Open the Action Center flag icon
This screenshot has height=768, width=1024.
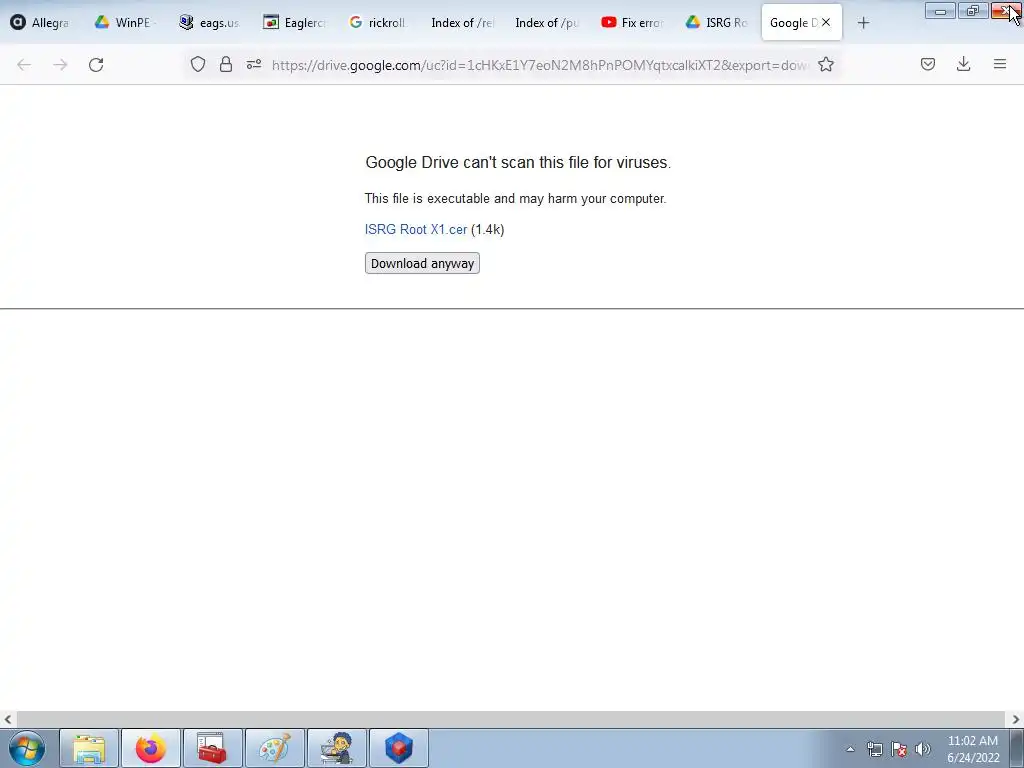899,749
